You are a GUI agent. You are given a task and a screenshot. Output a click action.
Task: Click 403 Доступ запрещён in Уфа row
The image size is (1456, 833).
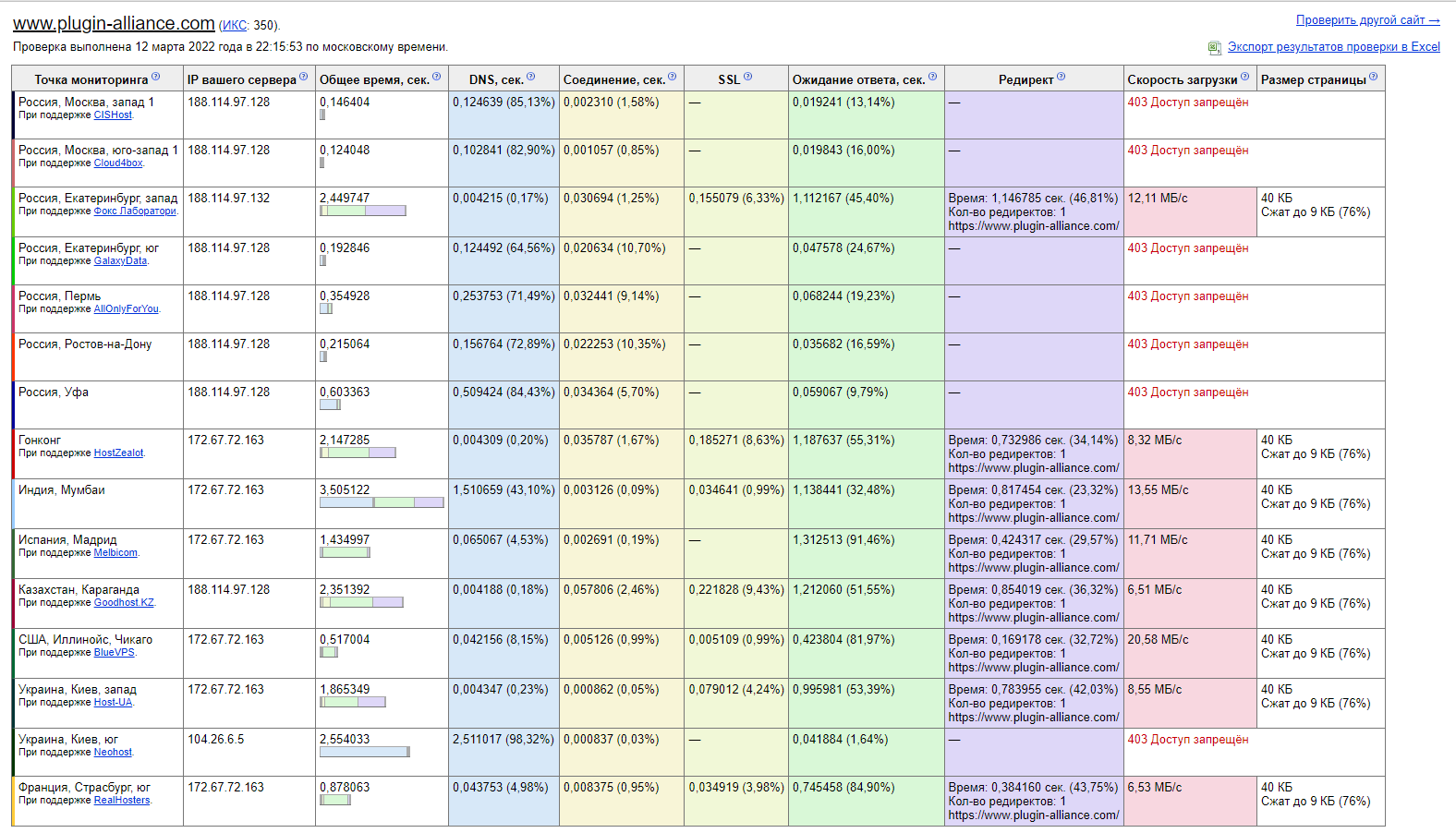point(1187,392)
